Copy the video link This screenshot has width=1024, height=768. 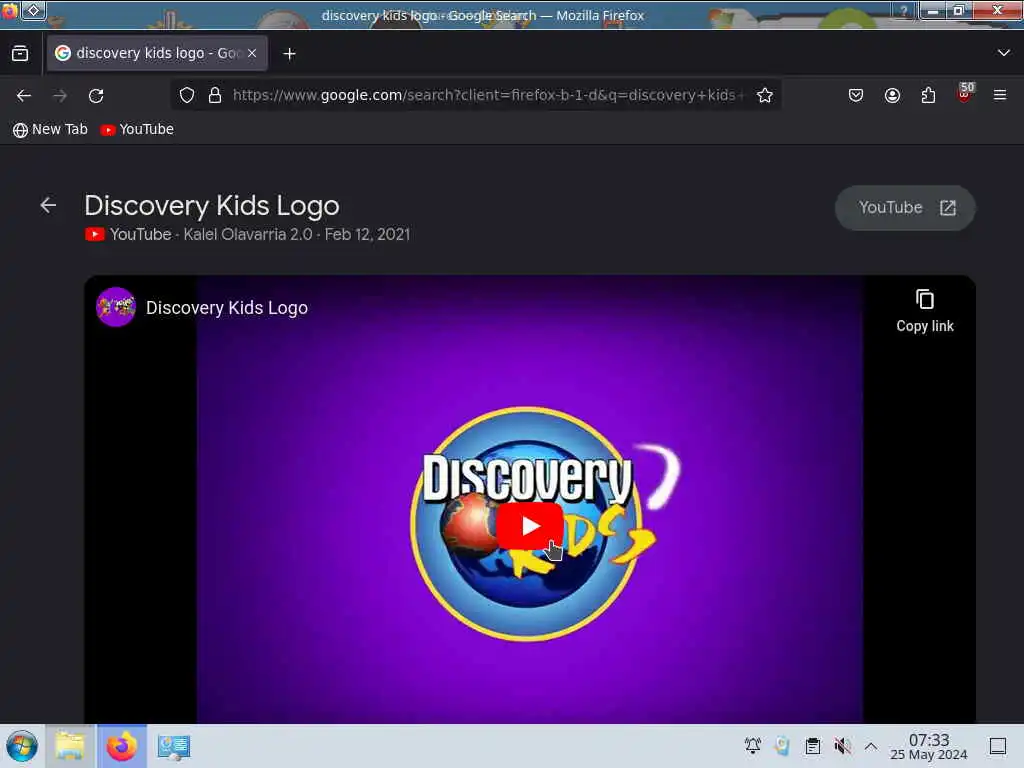925,312
